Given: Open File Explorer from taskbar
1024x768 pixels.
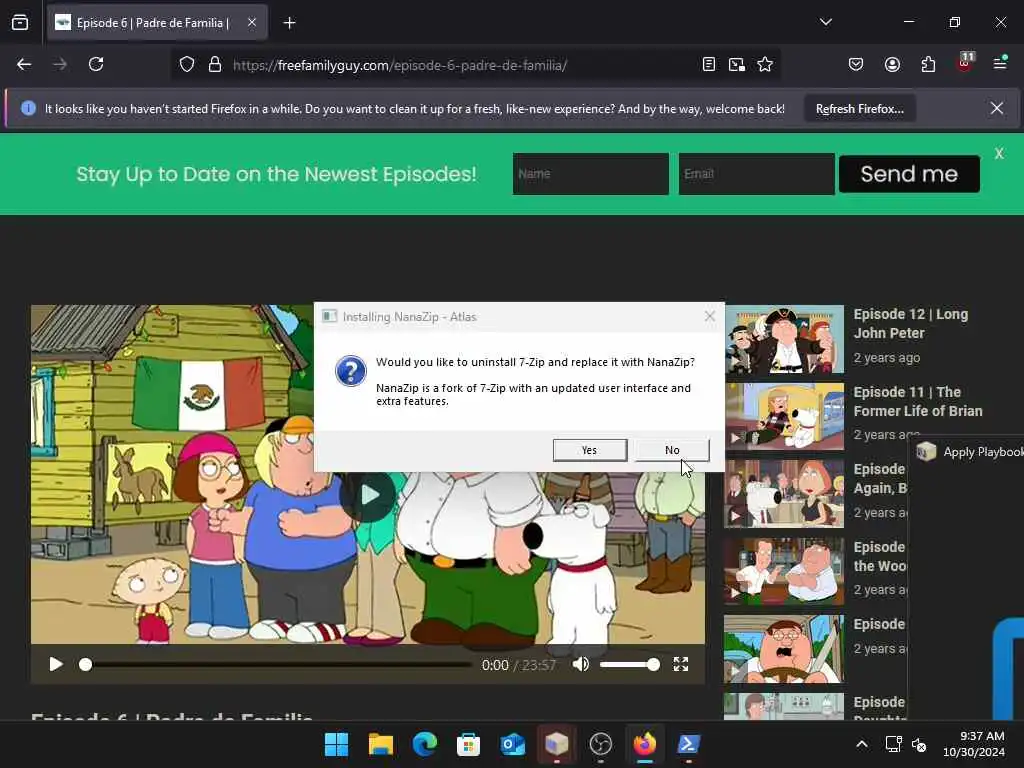Looking at the screenshot, I should 381,744.
